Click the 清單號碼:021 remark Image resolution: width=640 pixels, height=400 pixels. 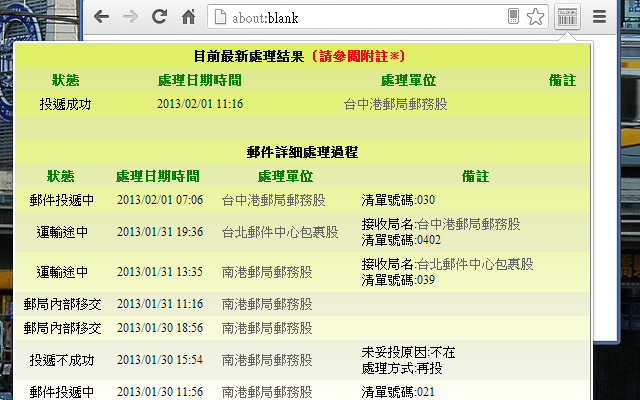tap(398, 392)
